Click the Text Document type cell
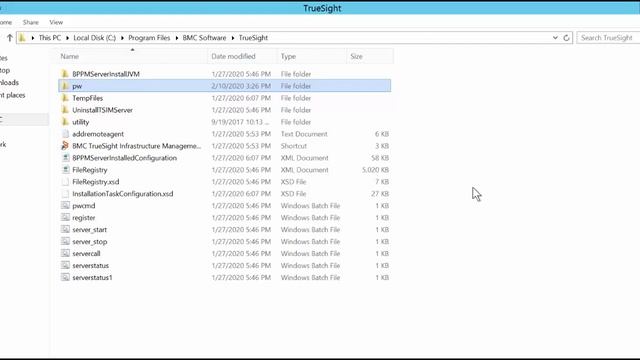The width and height of the screenshot is (640, 360). (x=304, y=134)
